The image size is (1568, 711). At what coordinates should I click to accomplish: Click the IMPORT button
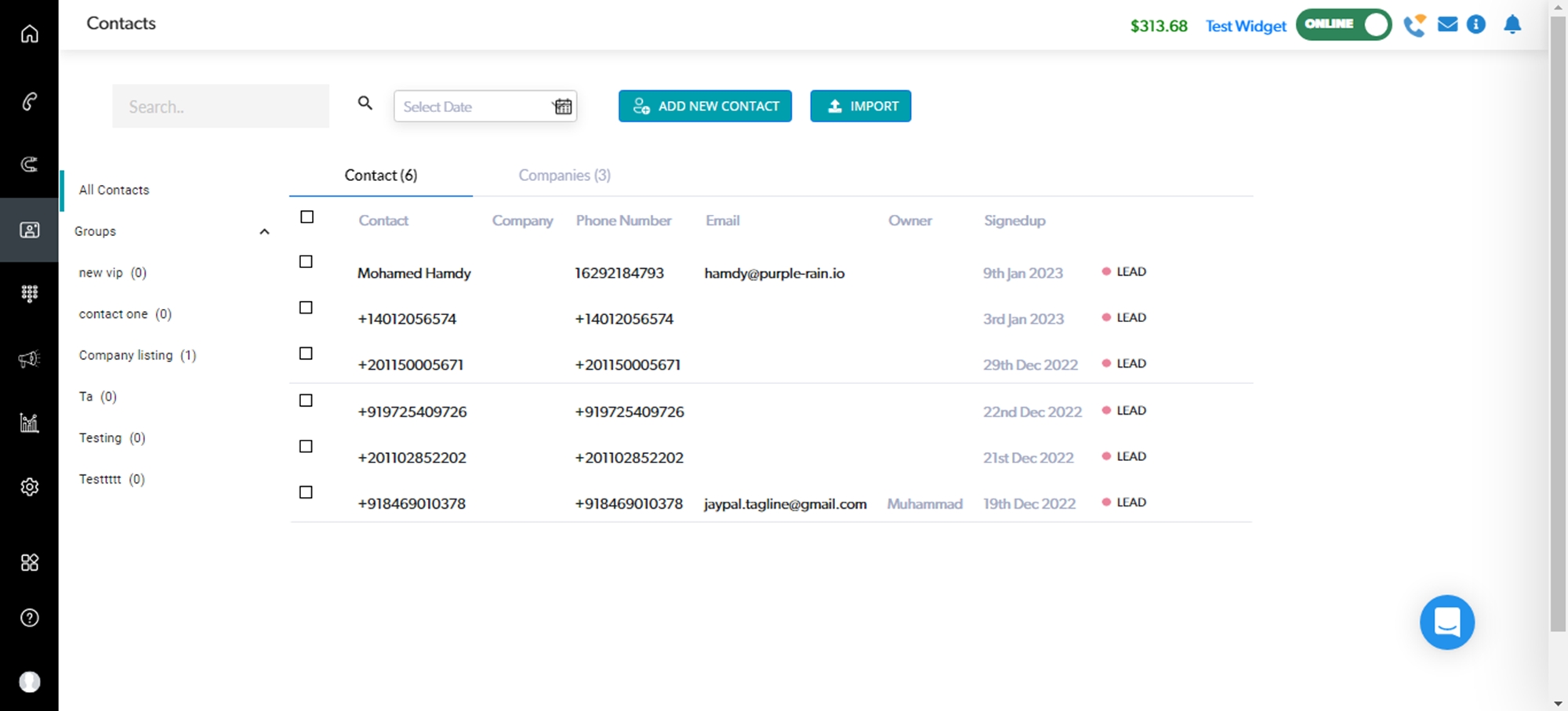(x=860, y=107)
